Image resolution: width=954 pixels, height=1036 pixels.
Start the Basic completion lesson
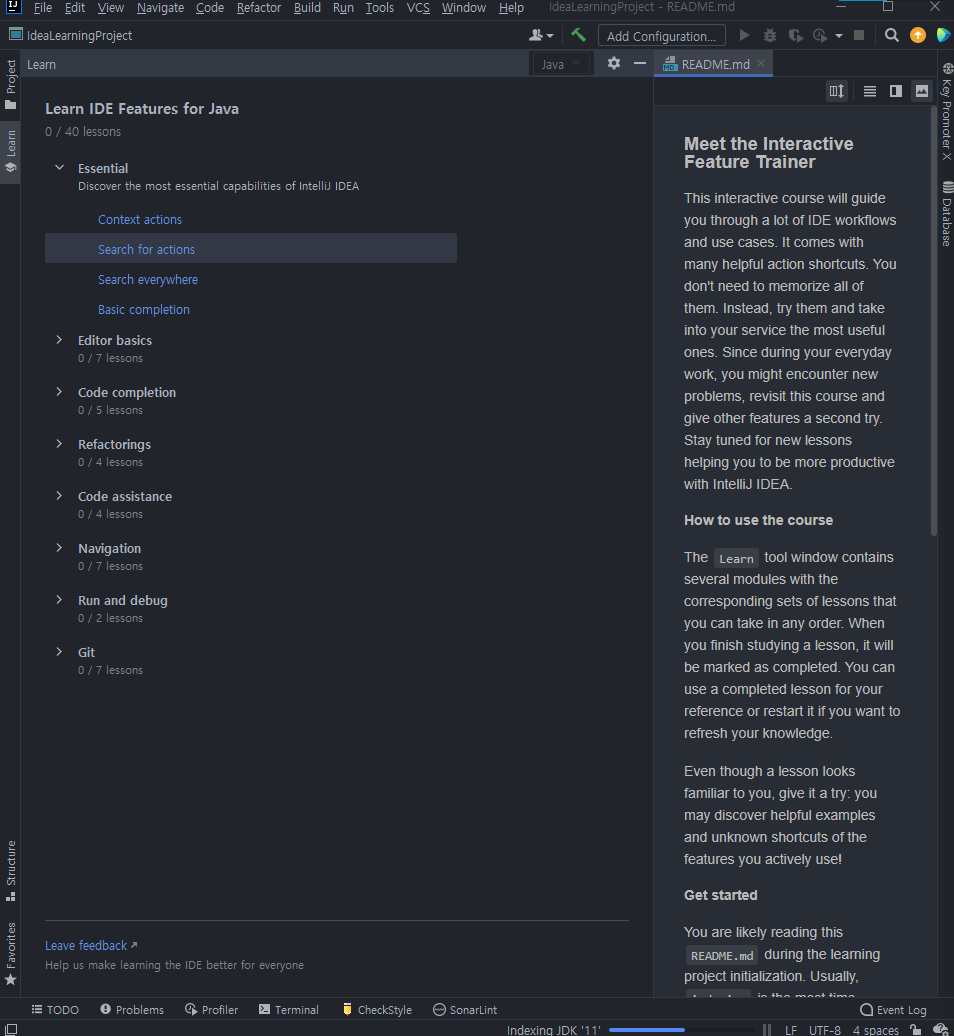[x=143, y=309]
